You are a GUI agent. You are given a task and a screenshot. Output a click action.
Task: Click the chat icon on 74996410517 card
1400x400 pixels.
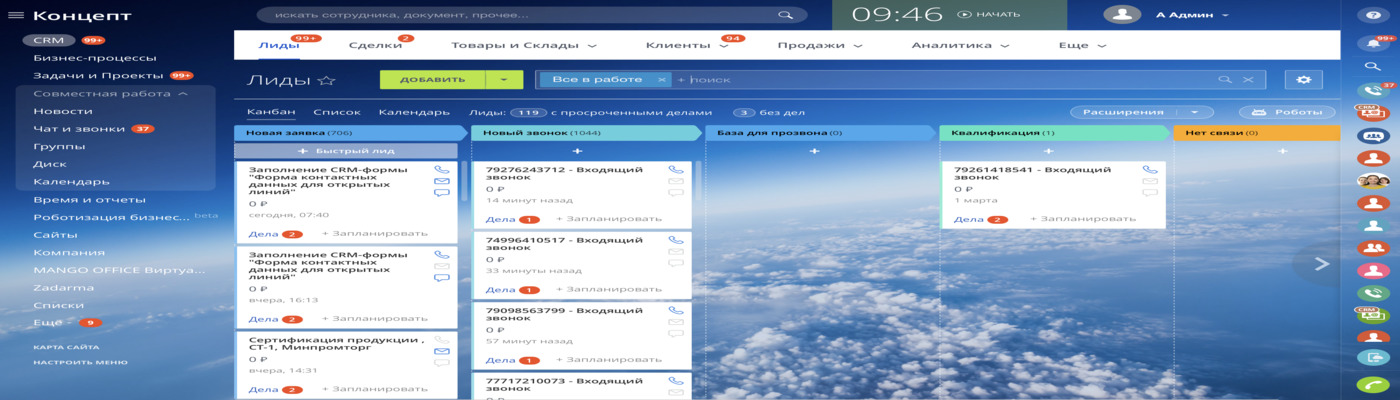[x=676, y=264]
